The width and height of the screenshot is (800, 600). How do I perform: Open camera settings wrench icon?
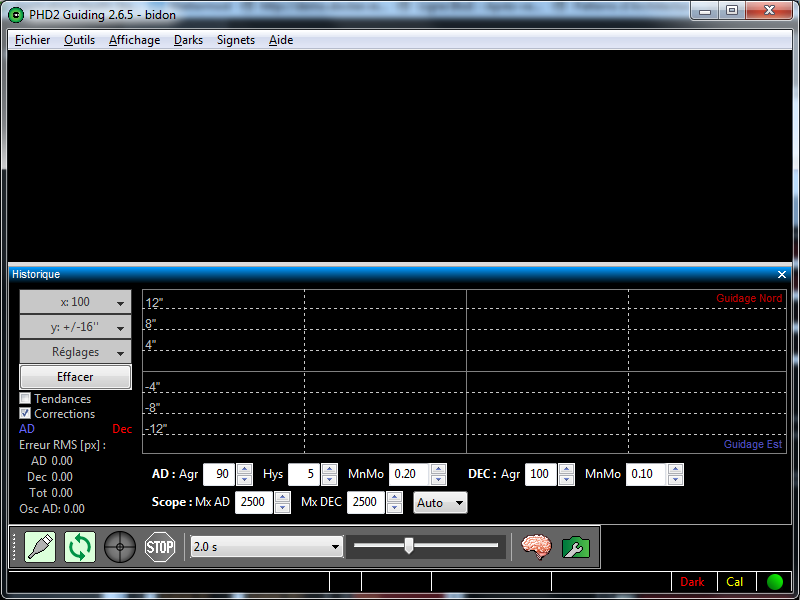[576, 548]
